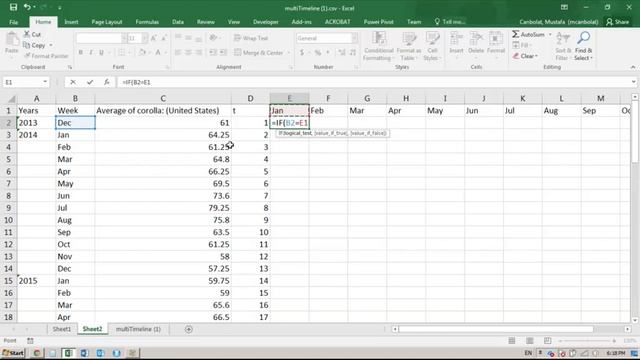Click the Chrome taskbar icon
Viewport: 640px width, 360px height.
(36, 353)
